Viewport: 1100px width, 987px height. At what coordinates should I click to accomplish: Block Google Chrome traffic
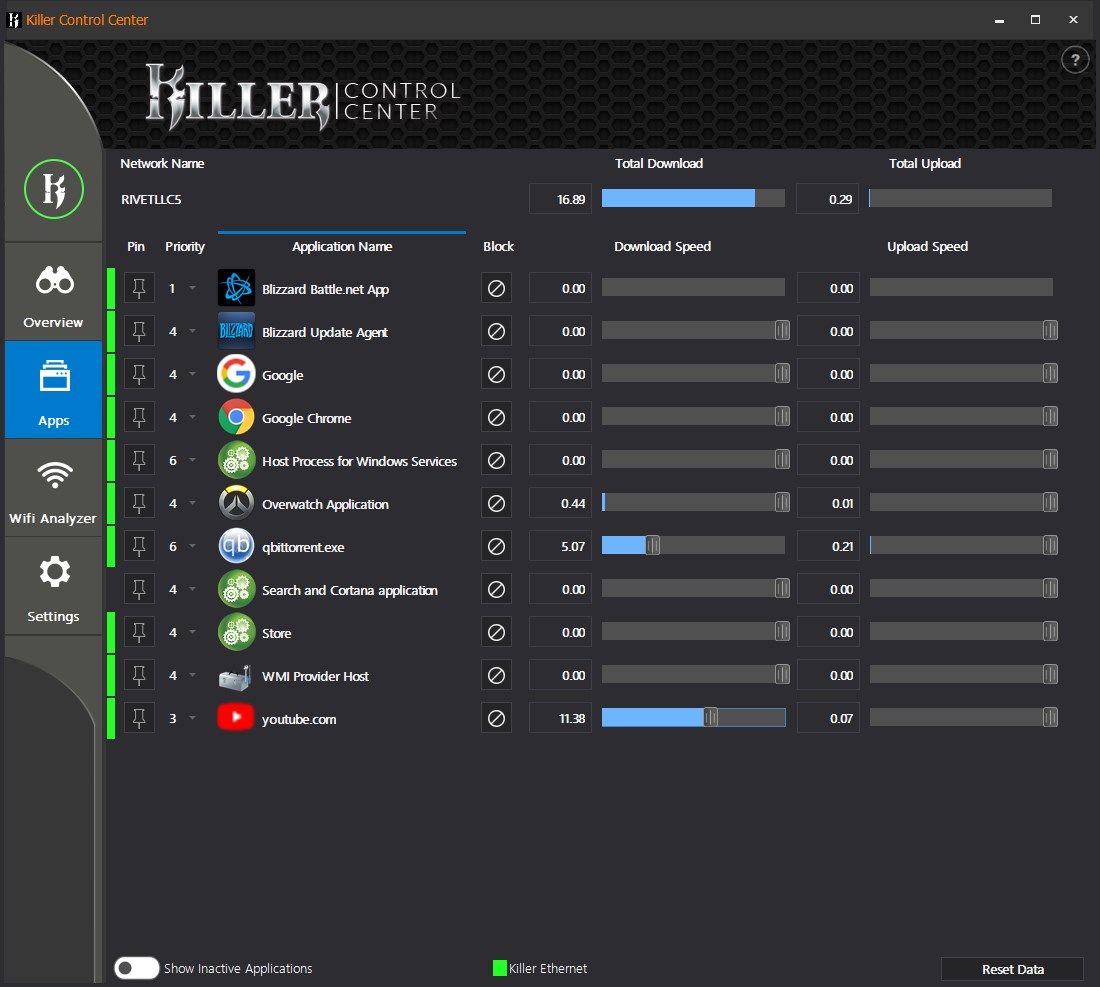[x=496, y=417]
